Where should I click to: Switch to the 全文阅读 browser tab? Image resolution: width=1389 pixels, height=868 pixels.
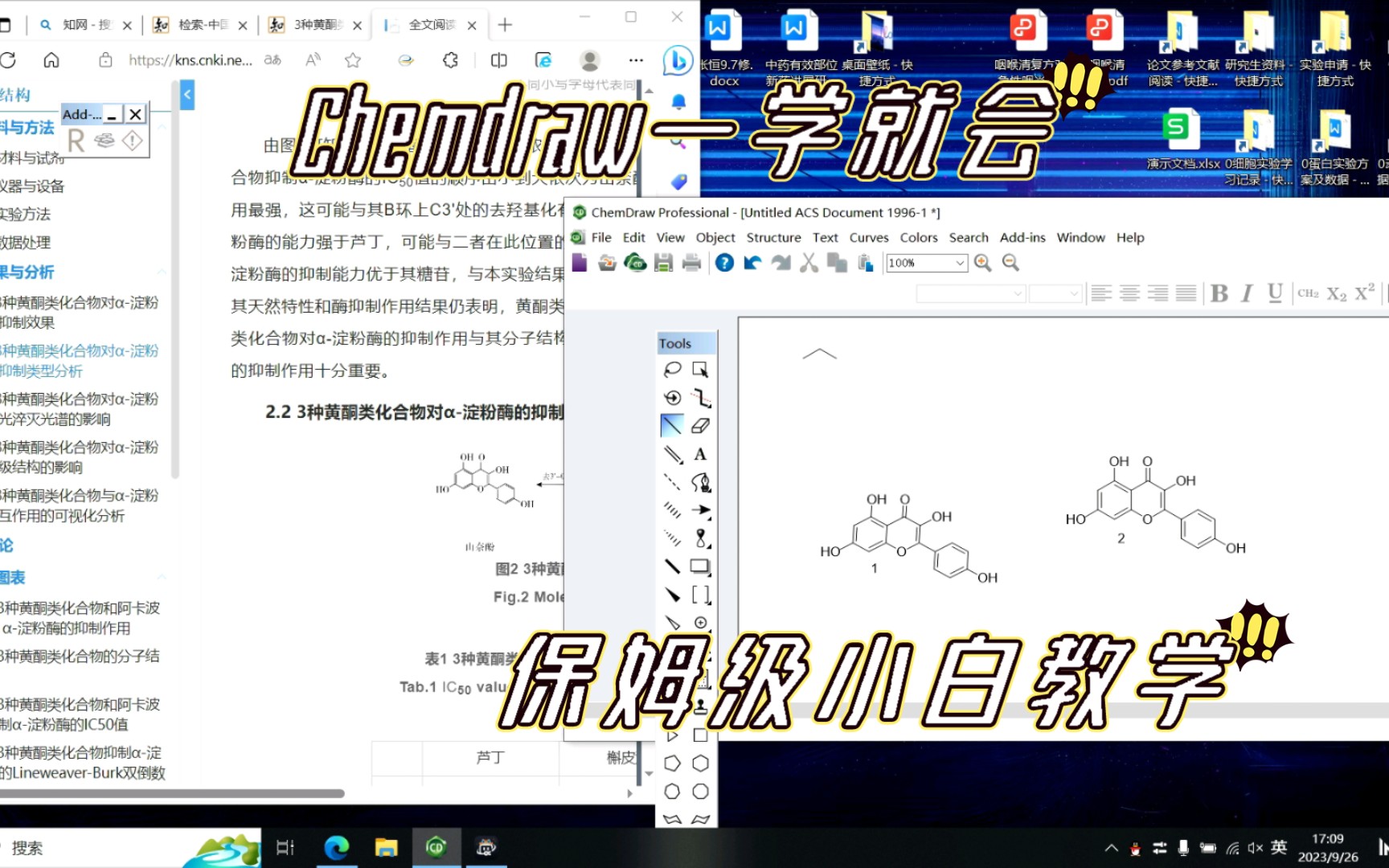[x=429, y=25]
